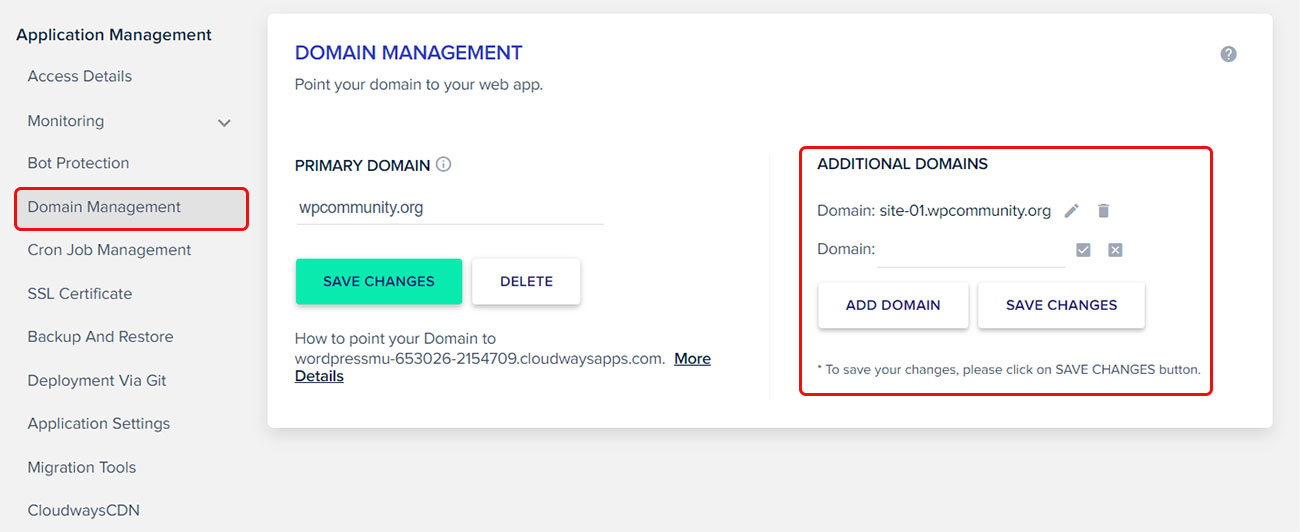The width and height of the screenshot is (1300, 532).
Task: Select Domain Management in the sidebar
Action: tap(104, 207)
